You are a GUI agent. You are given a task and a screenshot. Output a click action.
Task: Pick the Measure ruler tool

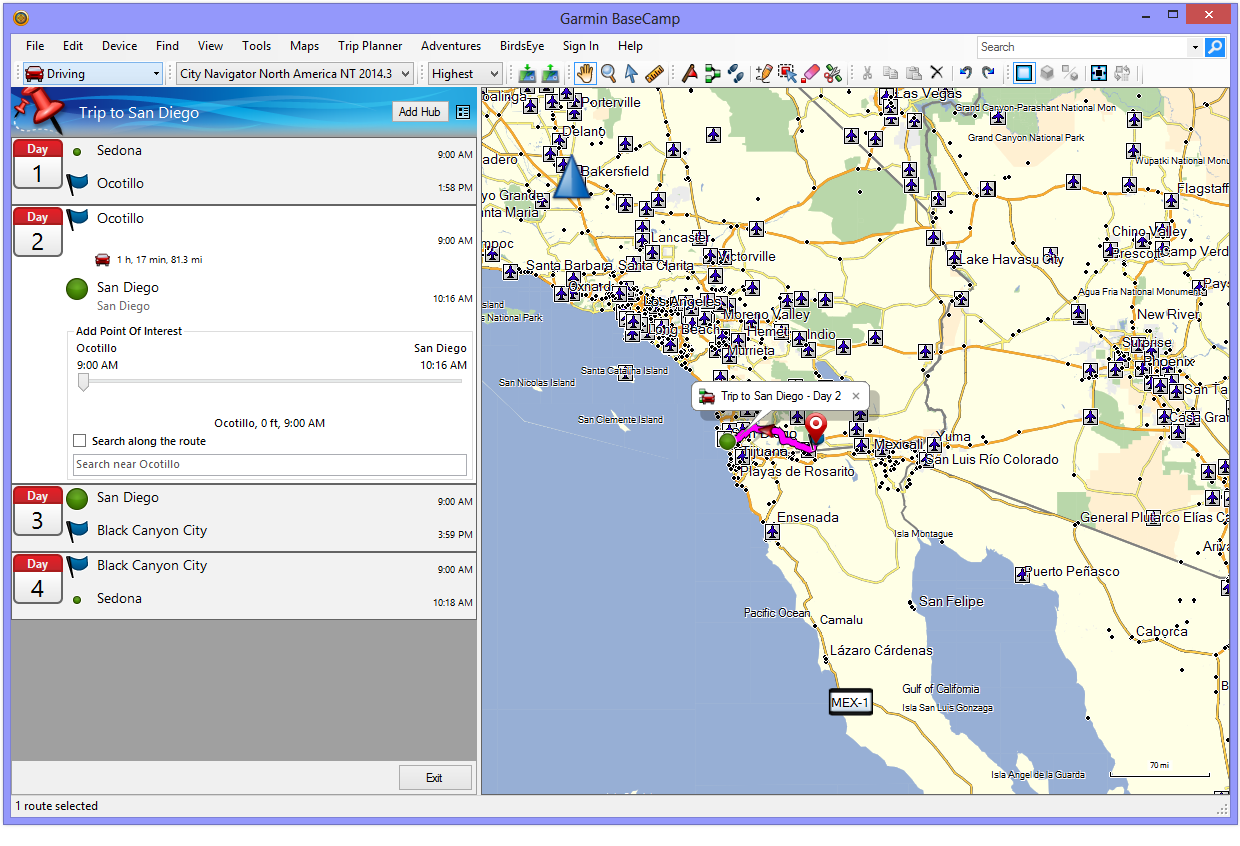tap(655, 73)
